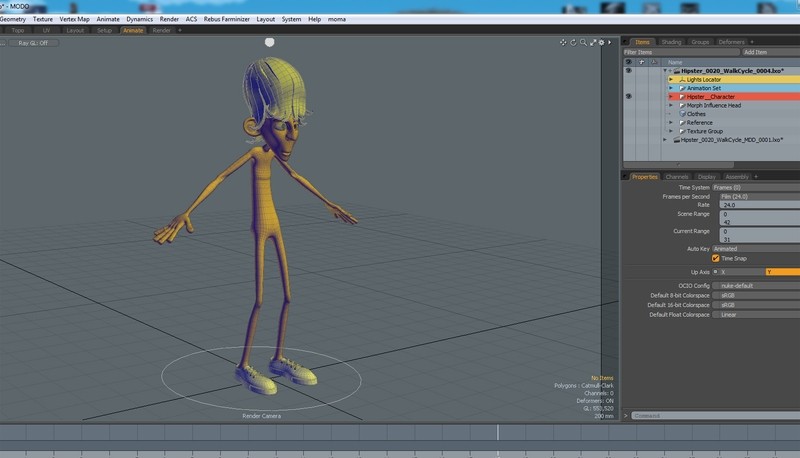Screen dimensions: 800x458
Task: Click the plus icon to add layout tab
Action: [180, 30]
